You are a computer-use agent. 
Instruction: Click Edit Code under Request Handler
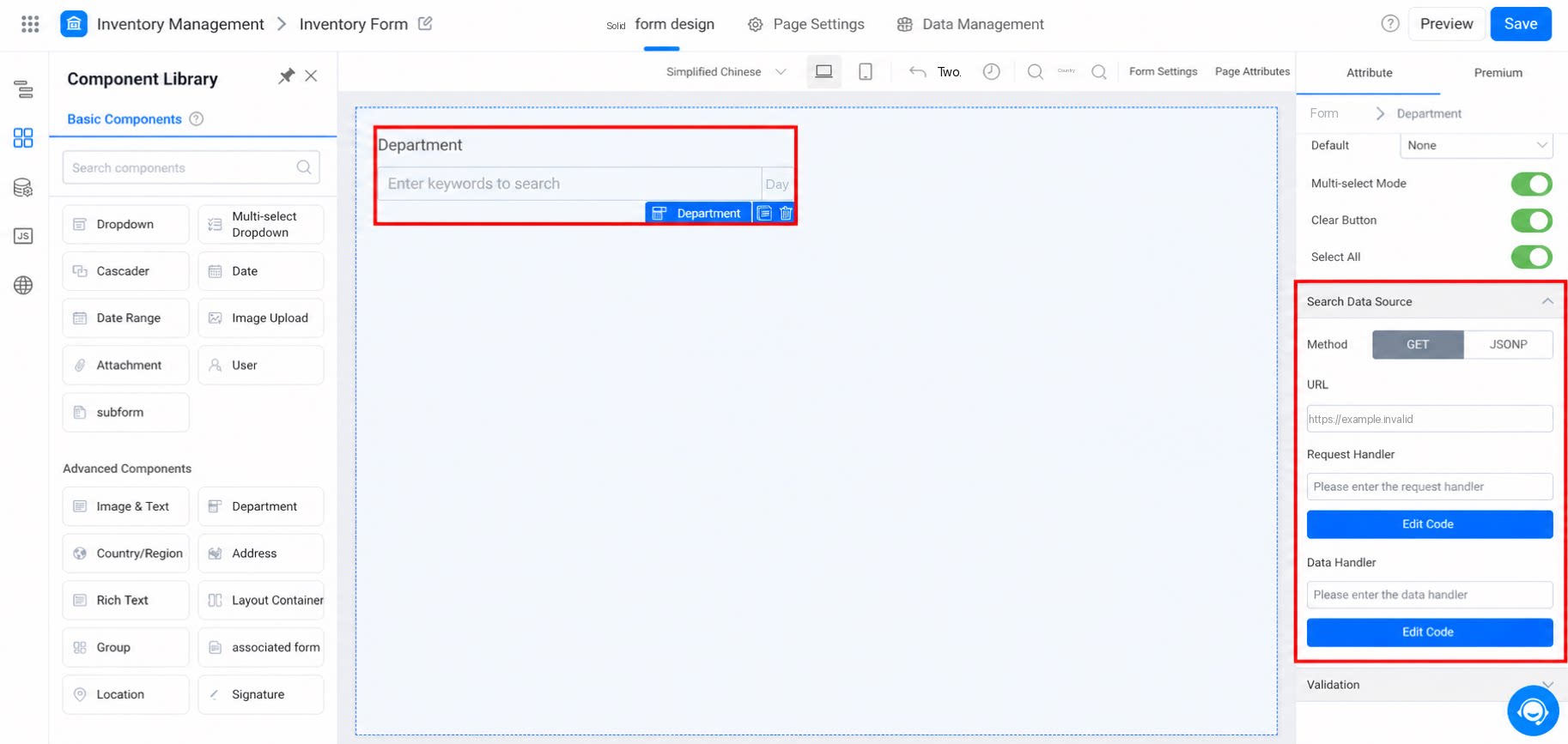point(1429,524)
